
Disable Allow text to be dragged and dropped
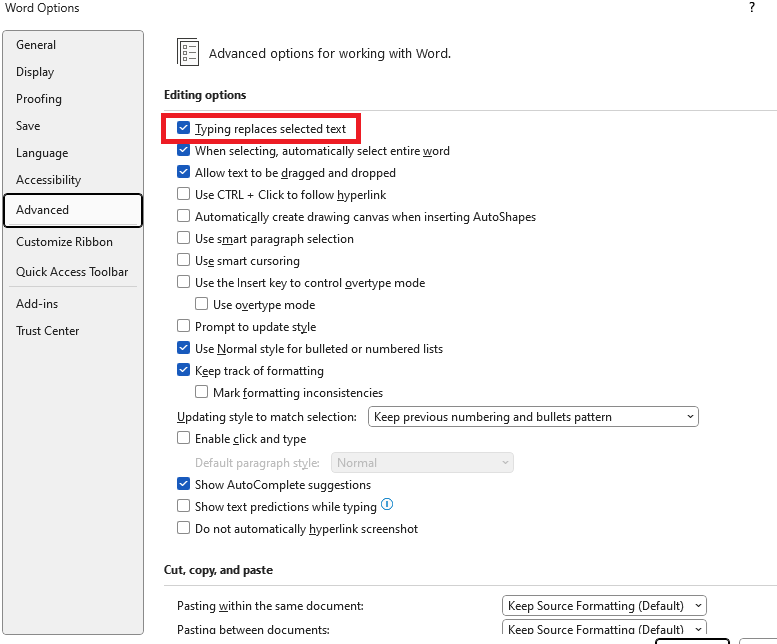[183, 172]
